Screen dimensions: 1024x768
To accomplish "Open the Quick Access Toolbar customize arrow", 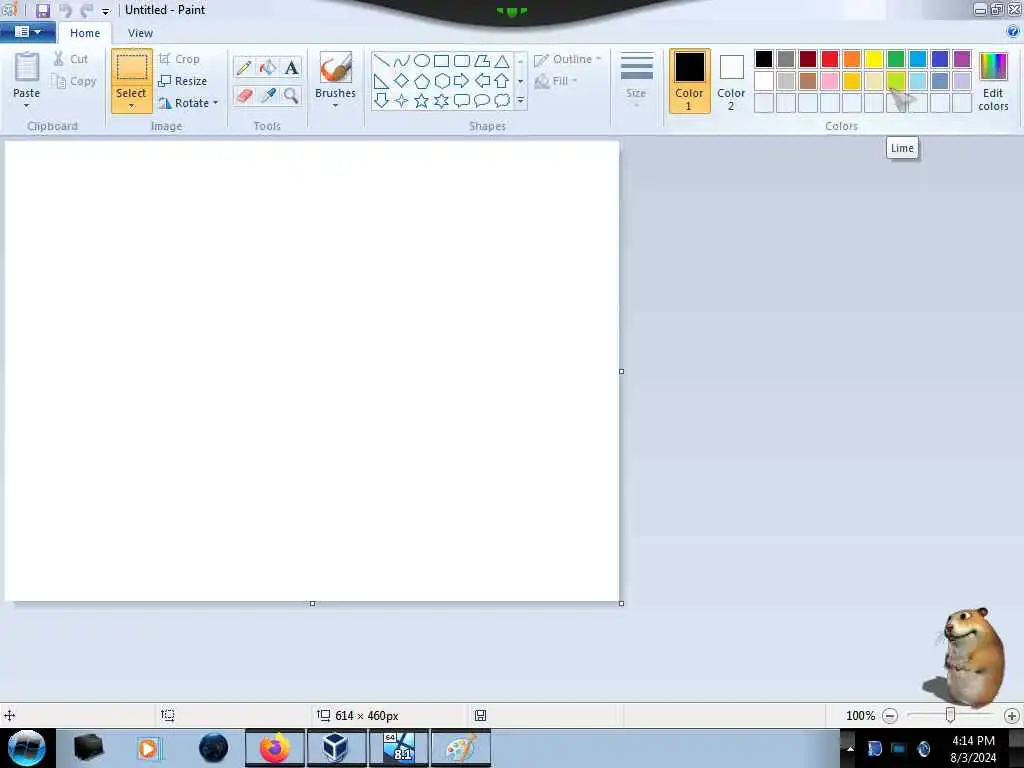I will point(105,11).
